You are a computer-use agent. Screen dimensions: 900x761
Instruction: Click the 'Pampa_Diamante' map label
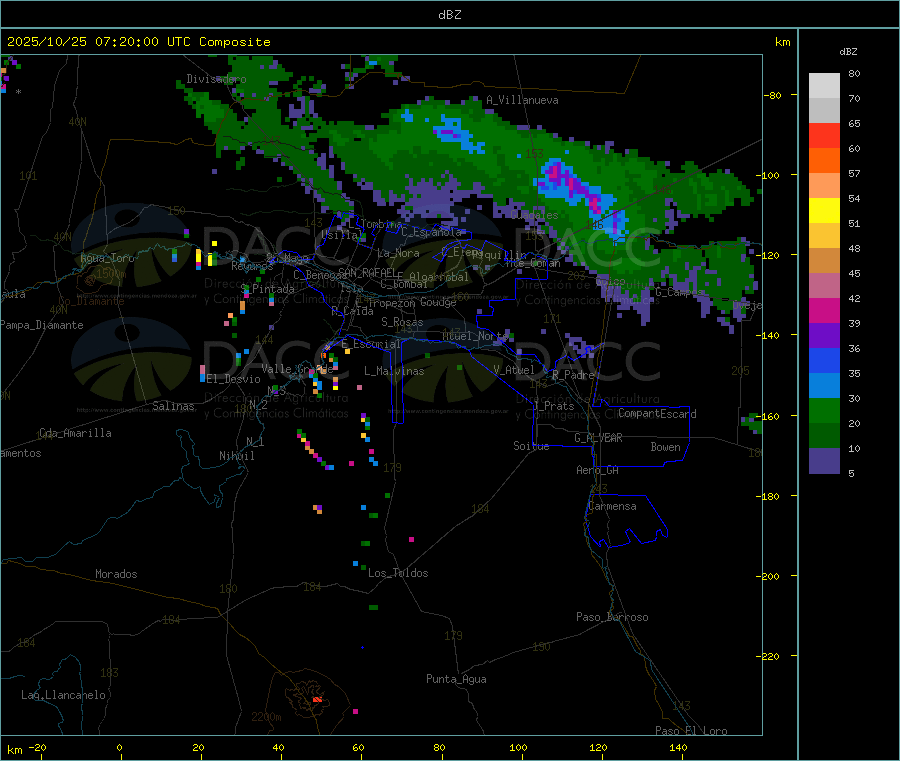pyautogui.click(x=41, y=325)
